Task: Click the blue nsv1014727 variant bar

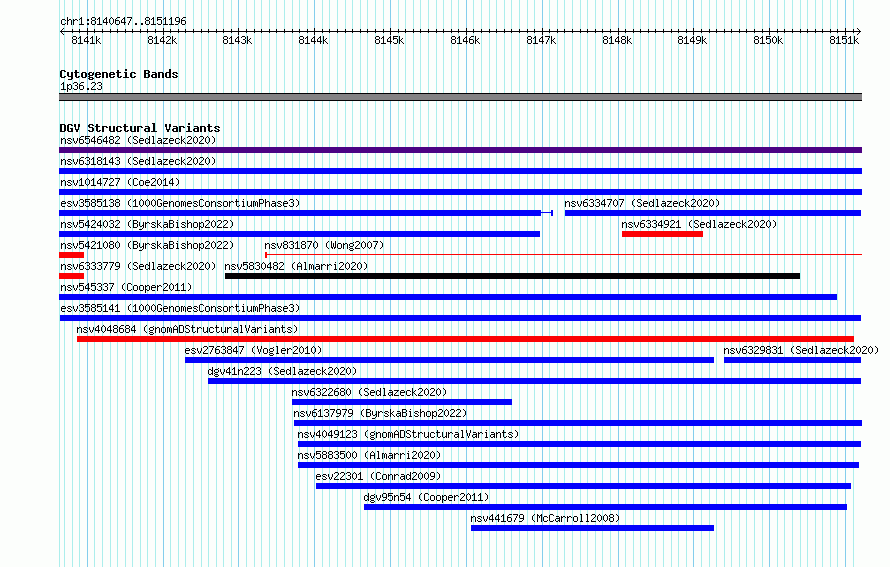Action: click(460, 192)
